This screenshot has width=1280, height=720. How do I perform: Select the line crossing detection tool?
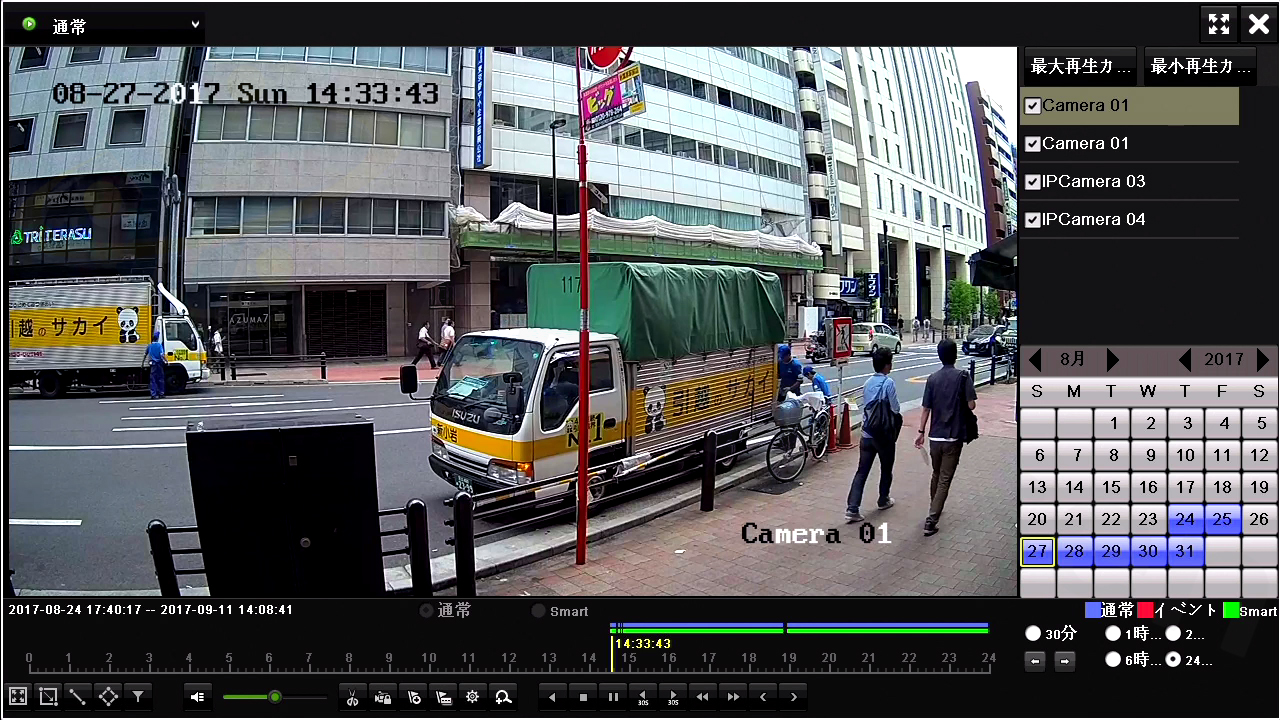[x=78, y=696]
